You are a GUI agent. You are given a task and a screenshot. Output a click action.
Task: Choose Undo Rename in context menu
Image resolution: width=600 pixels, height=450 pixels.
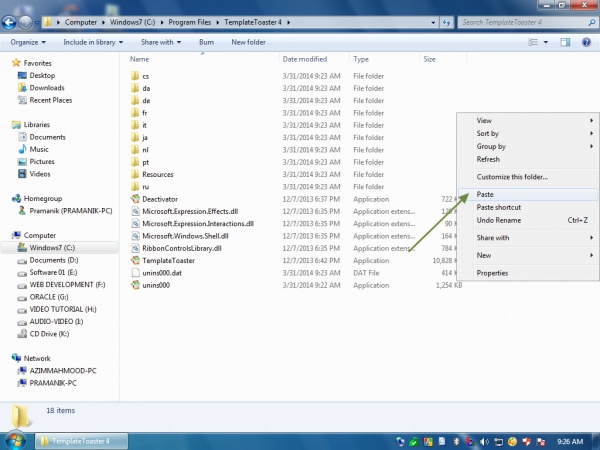click(528, 220)
